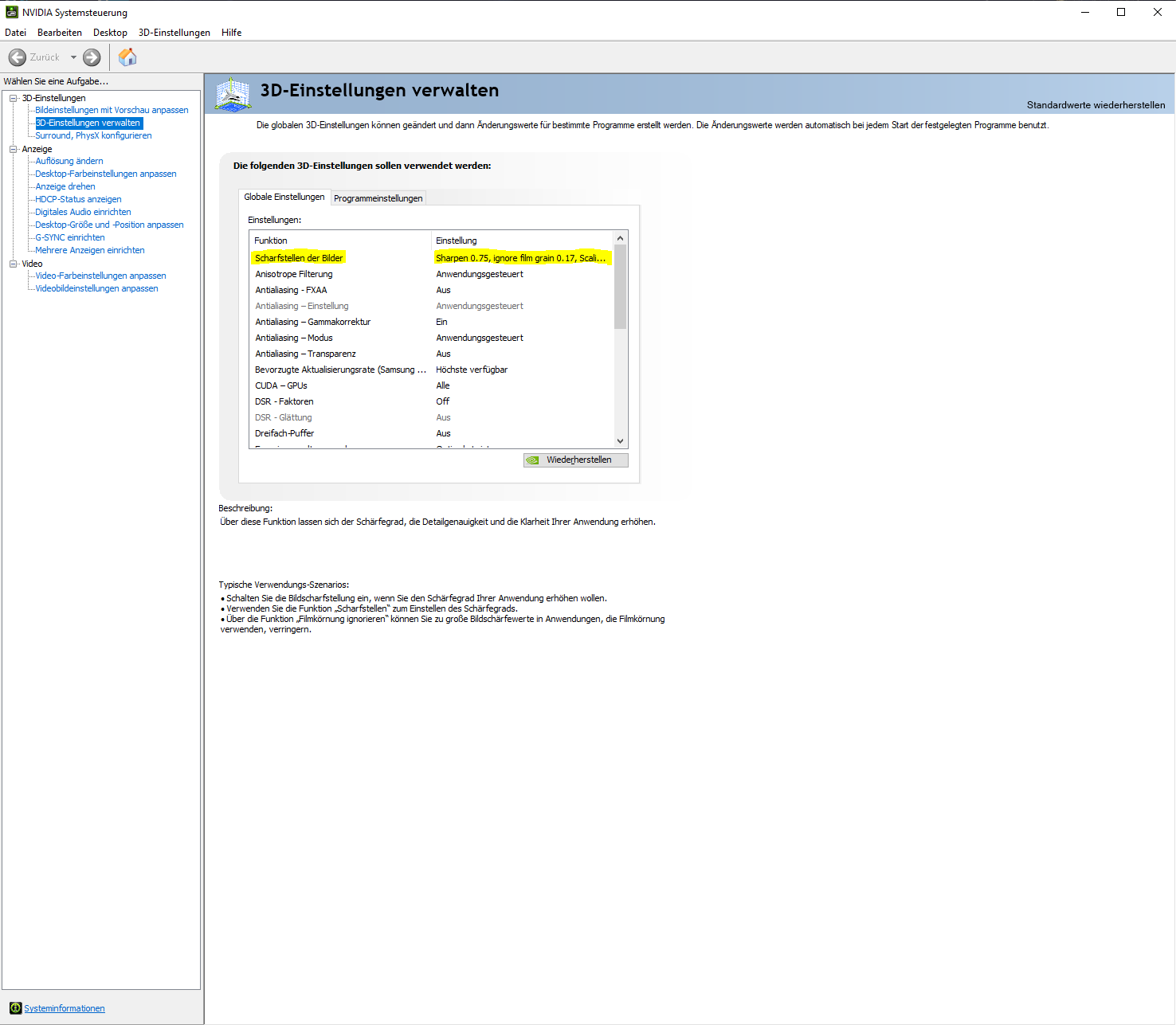
Task: Click the 3D settings header cube icon
Action: coord(233,95)
